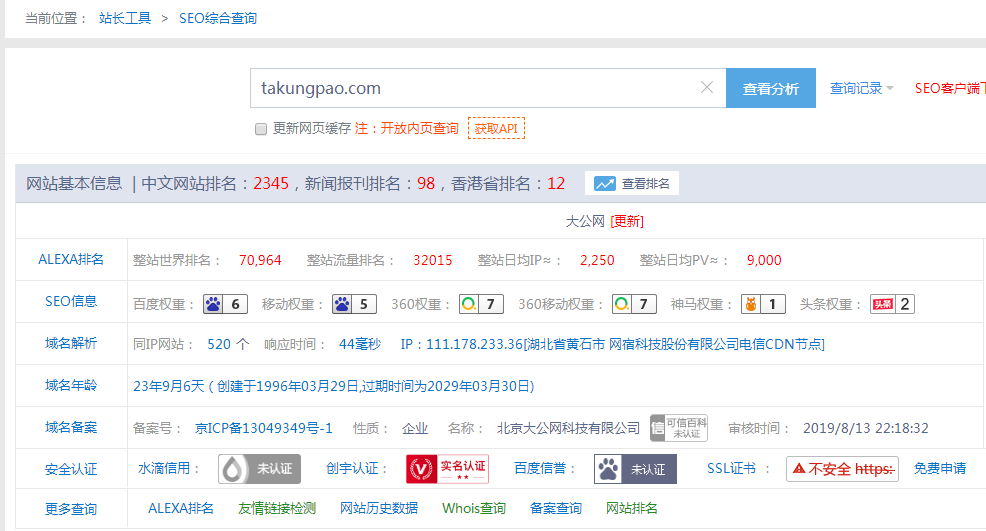Screen dimensions: 986x531
Task: Click the 开放内页查询 note link
Action: (419, 128)
